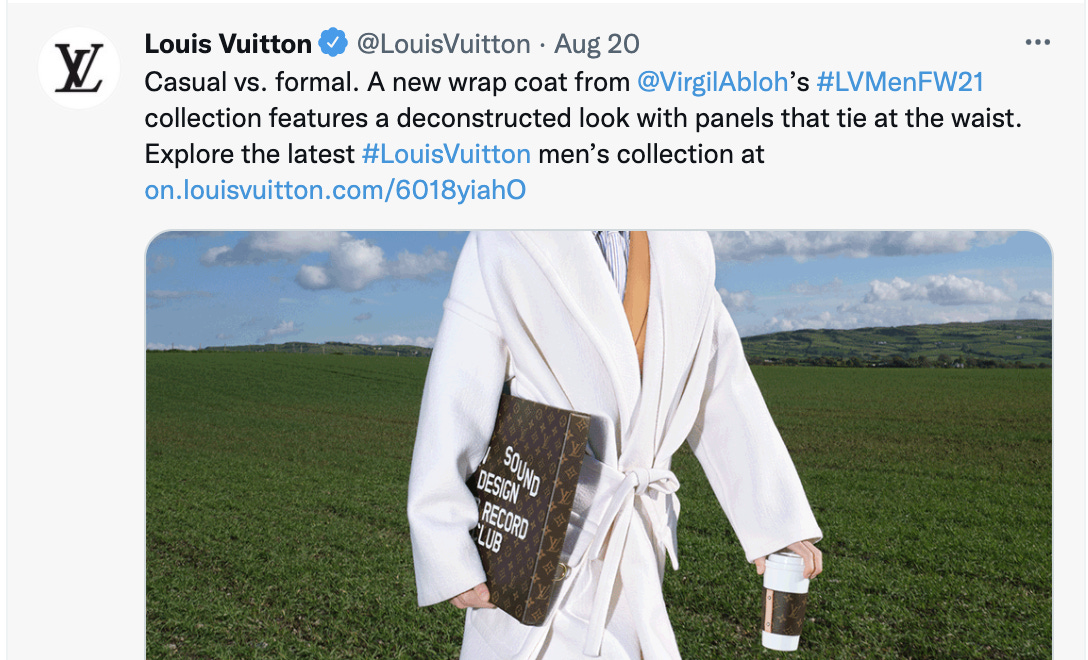Screen dimensions: 1088x660
Task: Follow the #LouisVuitton hashtag
Action: (x=446, y=153)
